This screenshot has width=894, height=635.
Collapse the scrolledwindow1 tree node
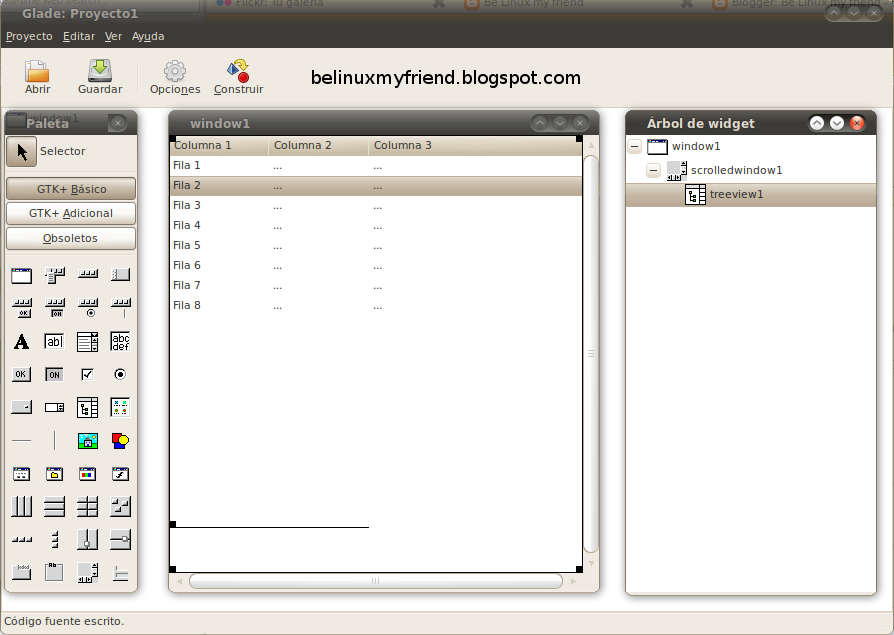pyautogui.click(x=654, y=170)
